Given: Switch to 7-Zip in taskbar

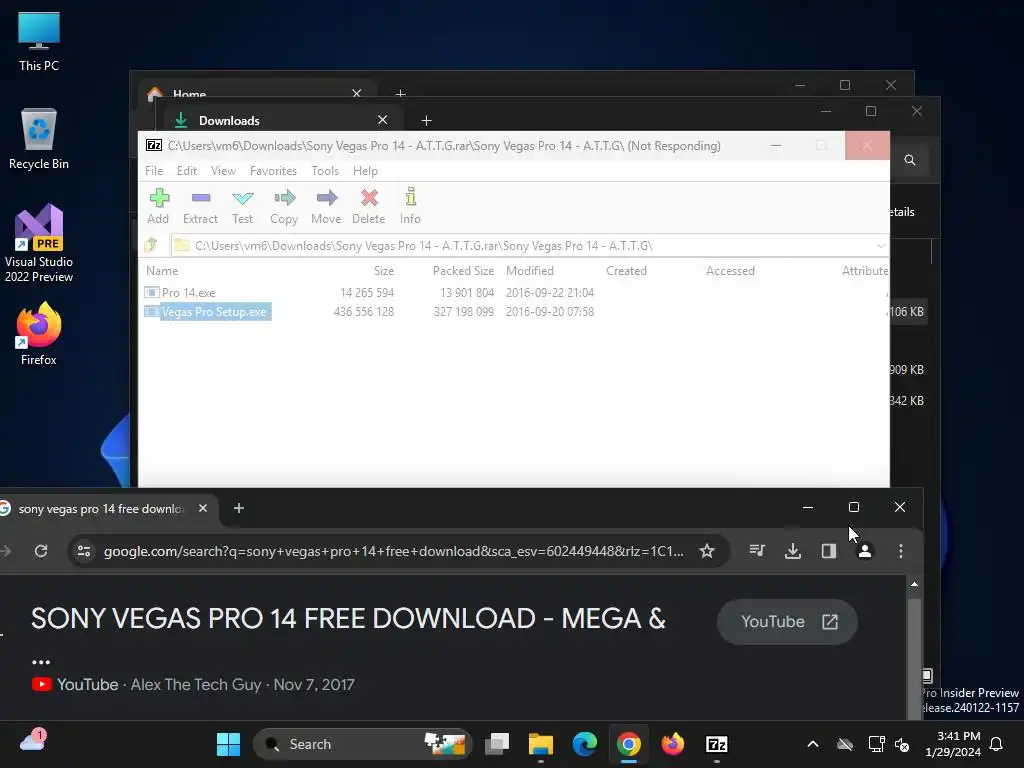Looking at the screenshot, I should [716, 744].
